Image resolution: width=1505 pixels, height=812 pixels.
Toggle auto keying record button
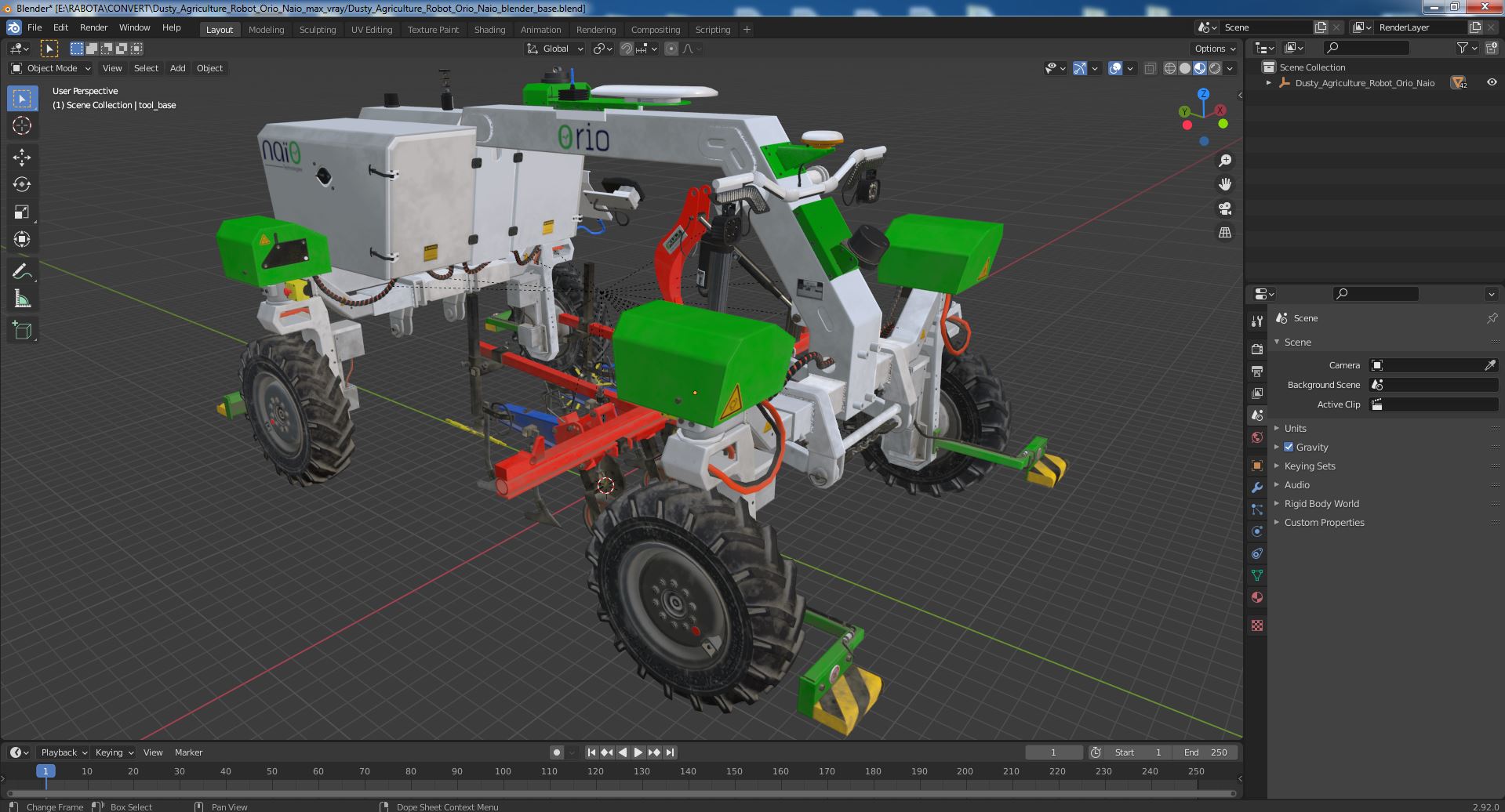[556, 752]
